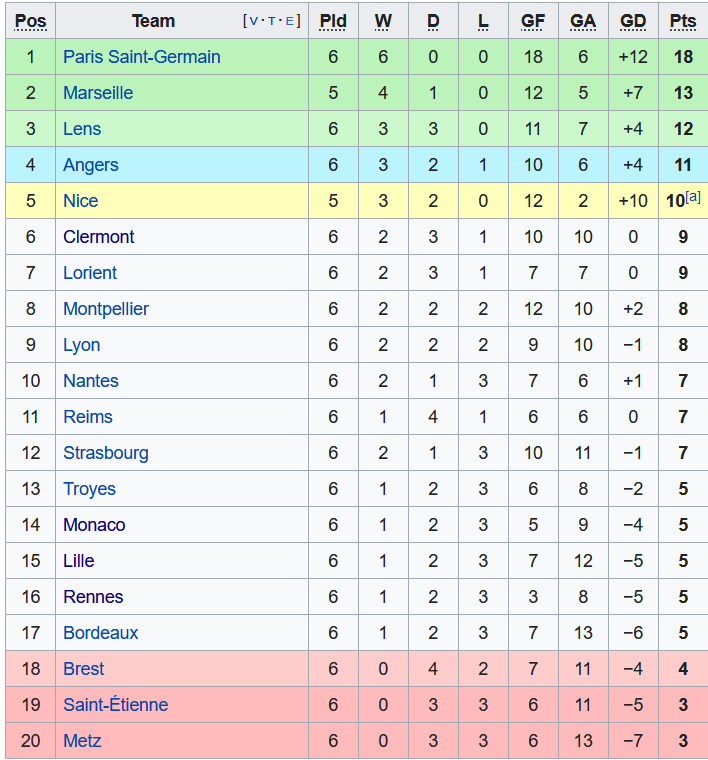Click the T link in the table header
Viewport: 708px width, 760px height.
pos(272,21)
